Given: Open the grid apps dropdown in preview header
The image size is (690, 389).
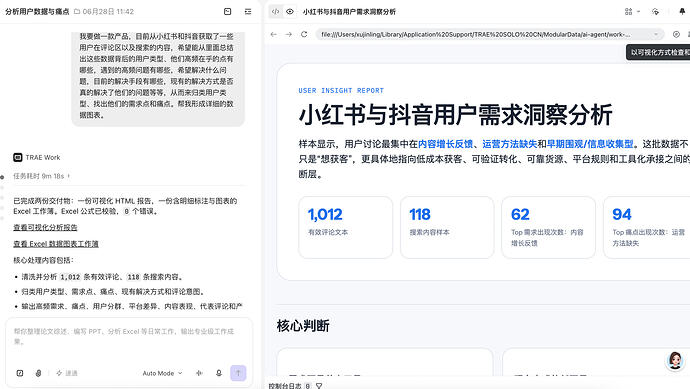Looking at the screenshot, I should pyautogui.click(x=632, y=11).
